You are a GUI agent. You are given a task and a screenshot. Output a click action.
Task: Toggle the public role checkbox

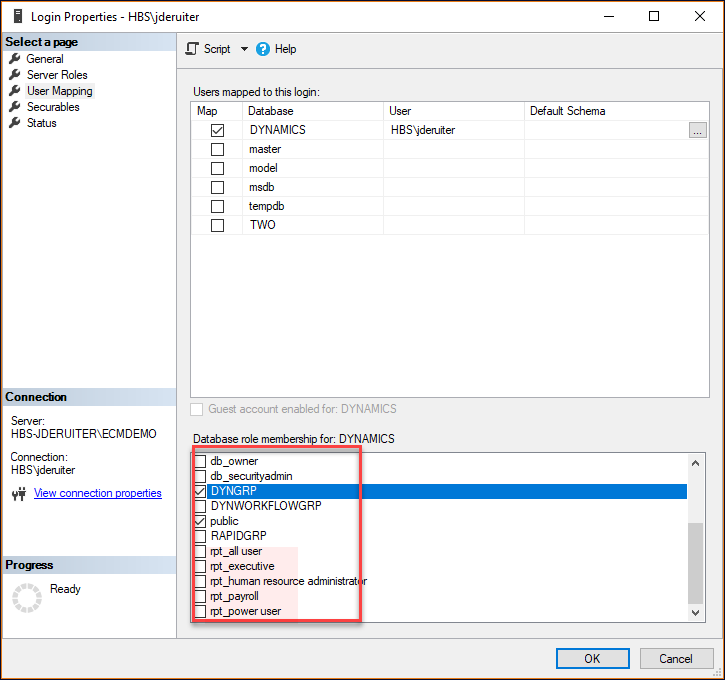tap(200, 521)
